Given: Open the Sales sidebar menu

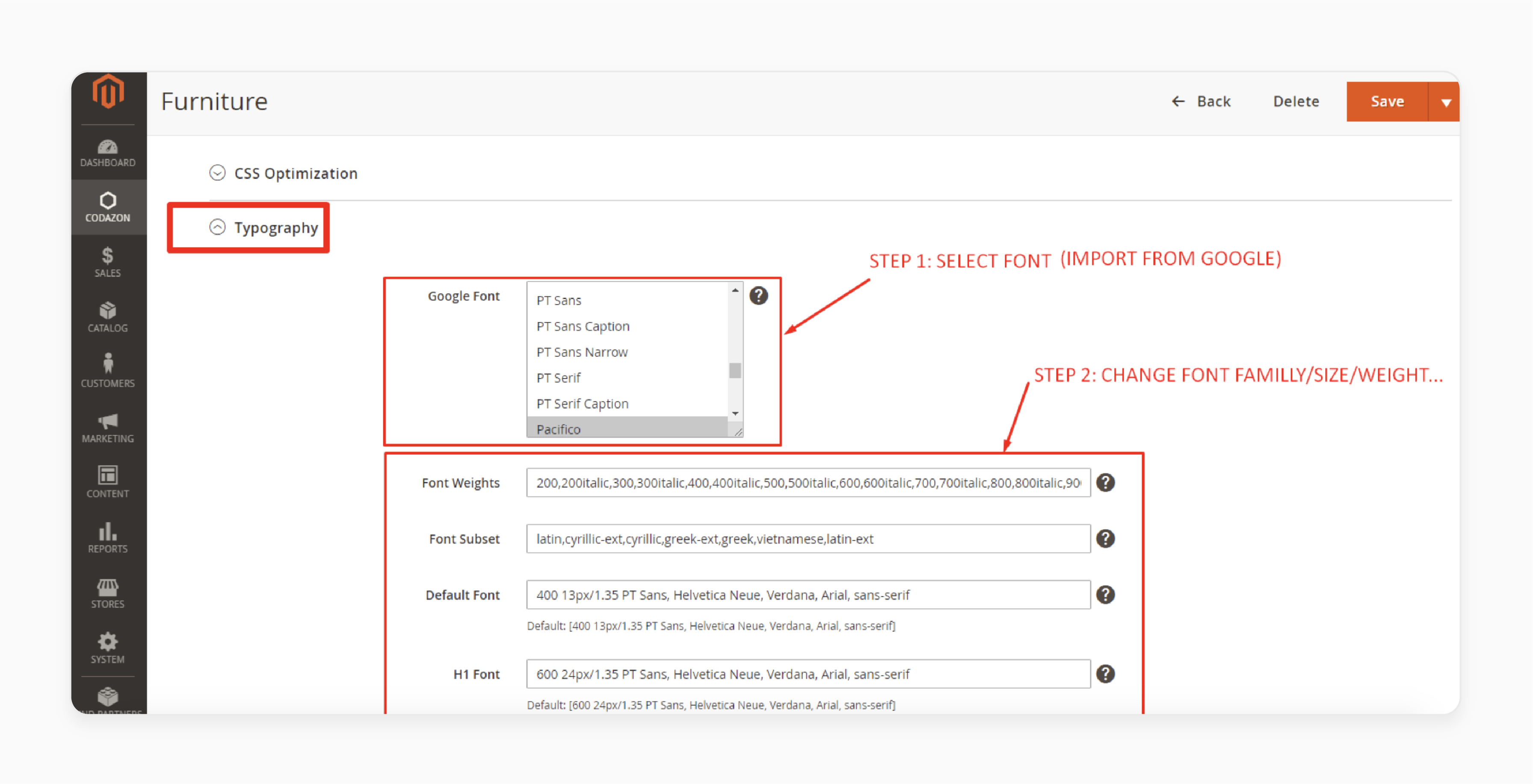Looking at the screenshot, I should click(x=108, y=262).
